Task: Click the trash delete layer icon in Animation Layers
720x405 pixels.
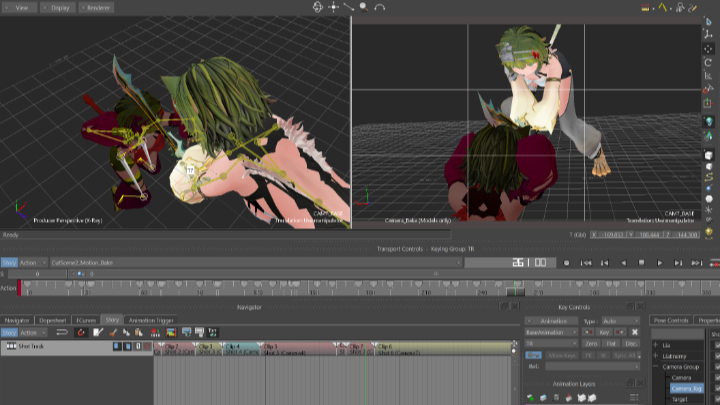Action: [x=556, y=397]
